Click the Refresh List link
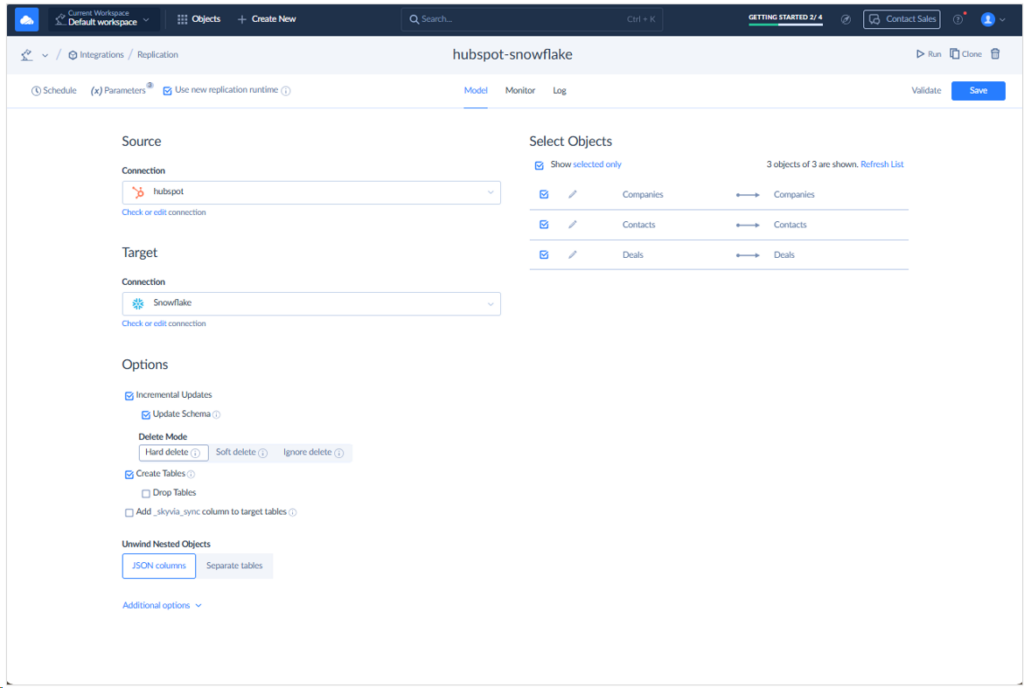 (882, 164)
